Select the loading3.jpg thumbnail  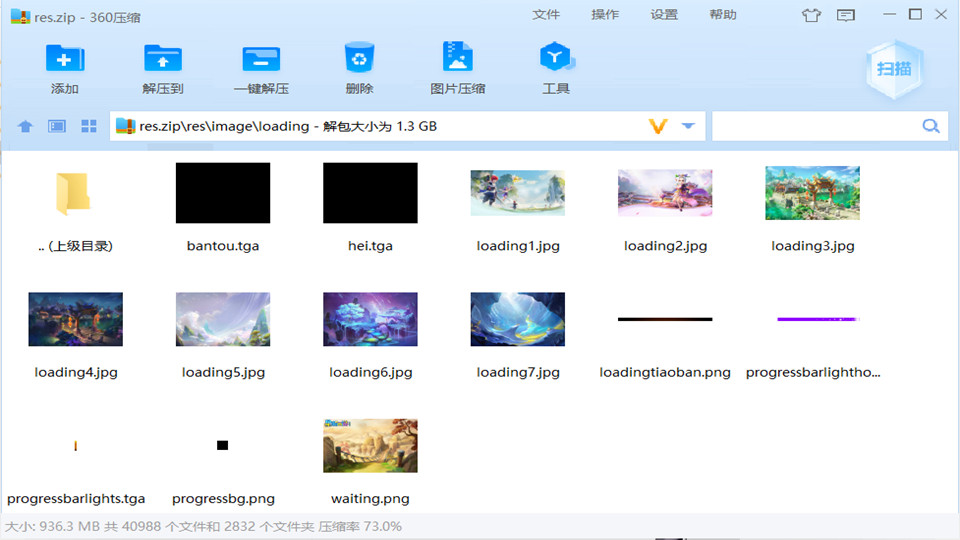point(812,193)
